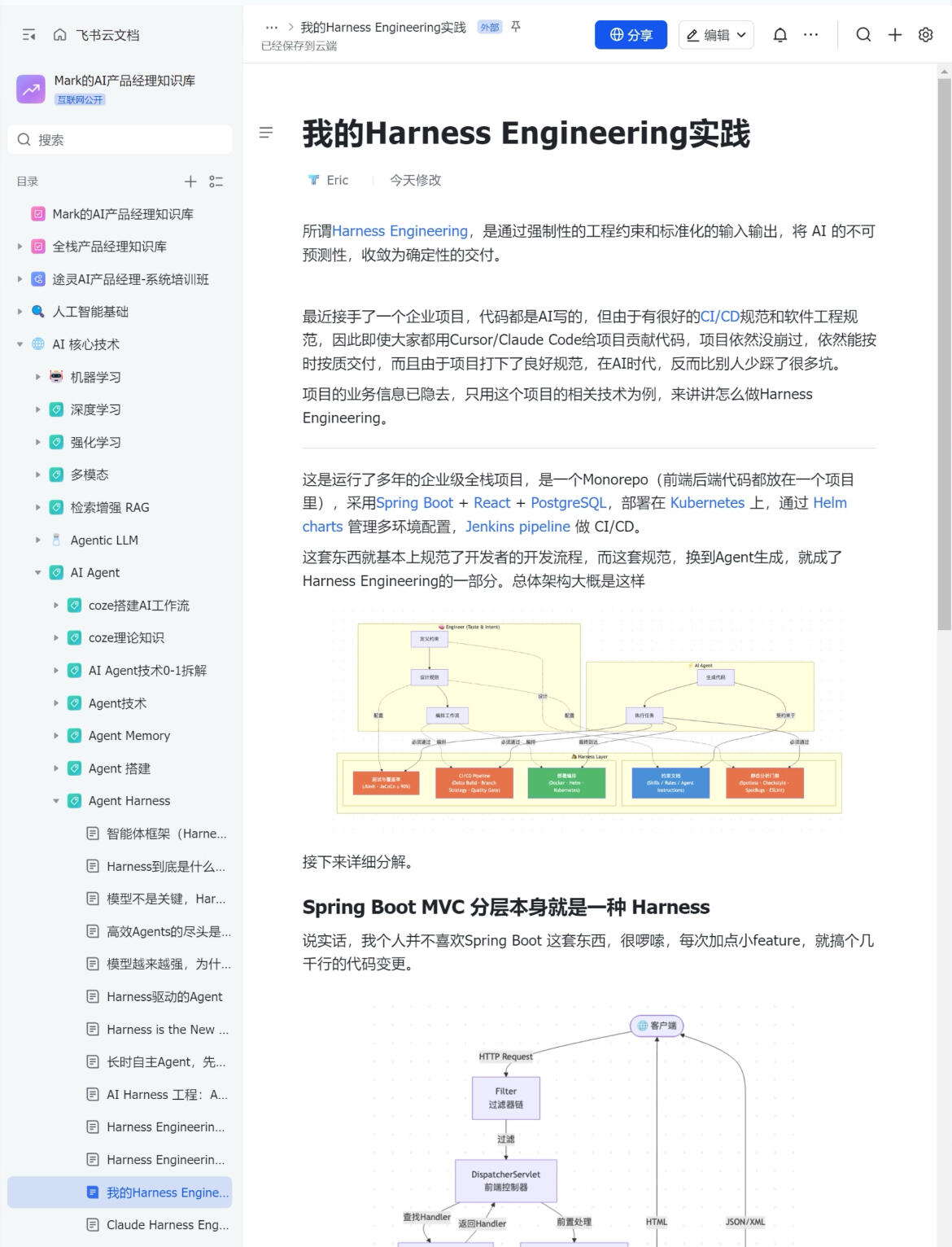952x1247 pixels.
Task: Click the 今天修改 modification time
Action: coord(415,180)
